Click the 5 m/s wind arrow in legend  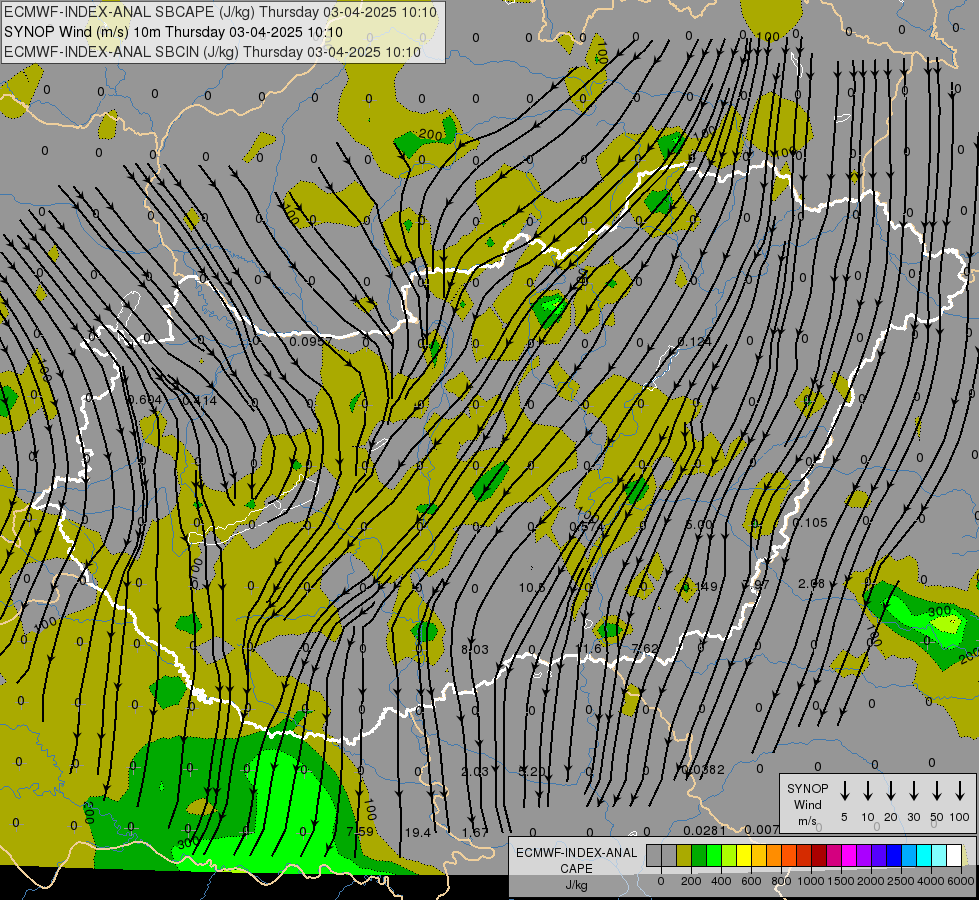pos(844,791)
